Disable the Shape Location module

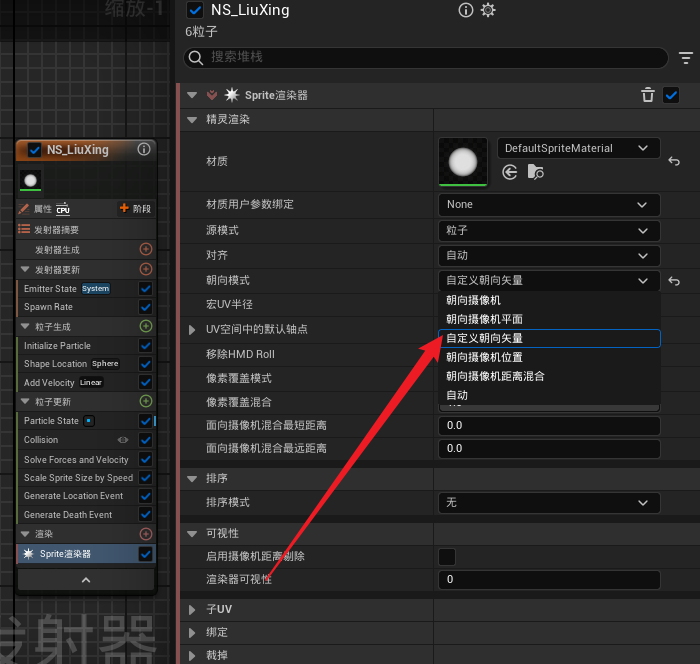pos(146,364)
